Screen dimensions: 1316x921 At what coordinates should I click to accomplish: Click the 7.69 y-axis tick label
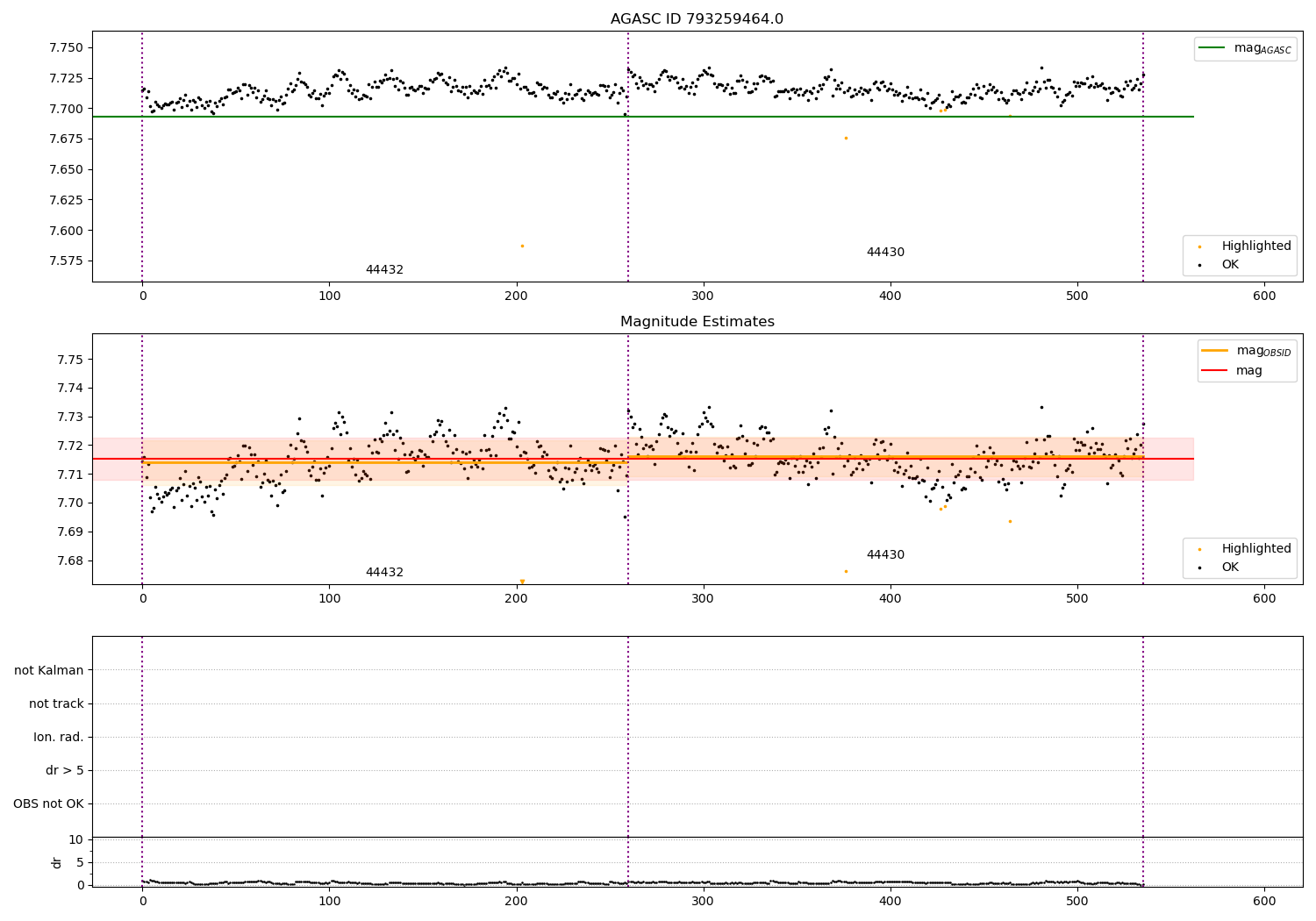(x=71, y=532)
